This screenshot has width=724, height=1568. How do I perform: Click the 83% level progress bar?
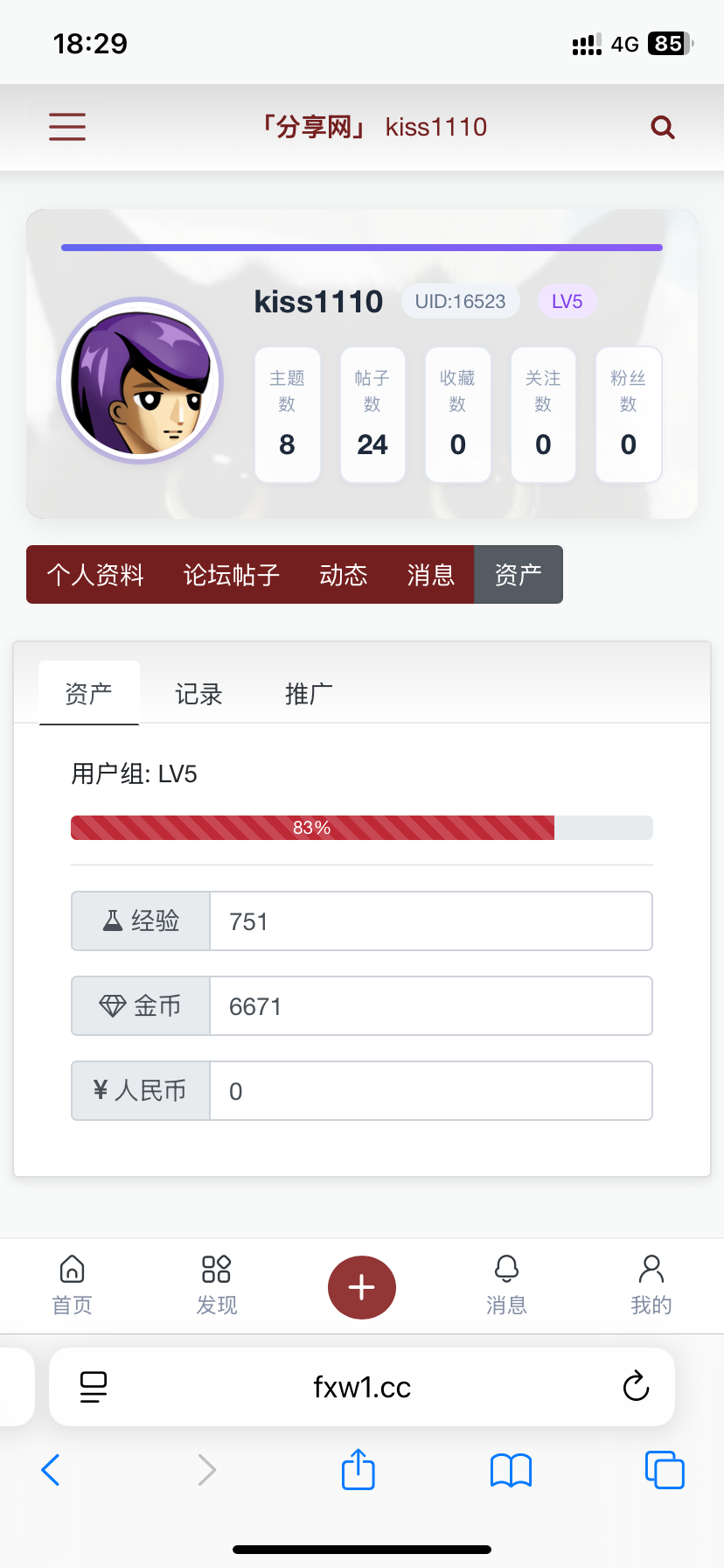point(361,828)
